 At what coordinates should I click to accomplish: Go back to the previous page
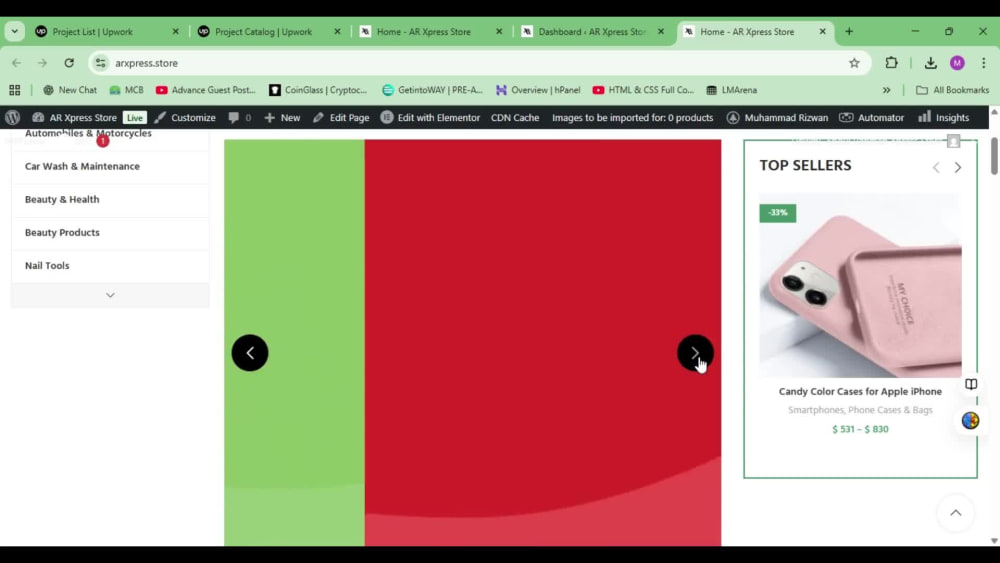[17, 62]
